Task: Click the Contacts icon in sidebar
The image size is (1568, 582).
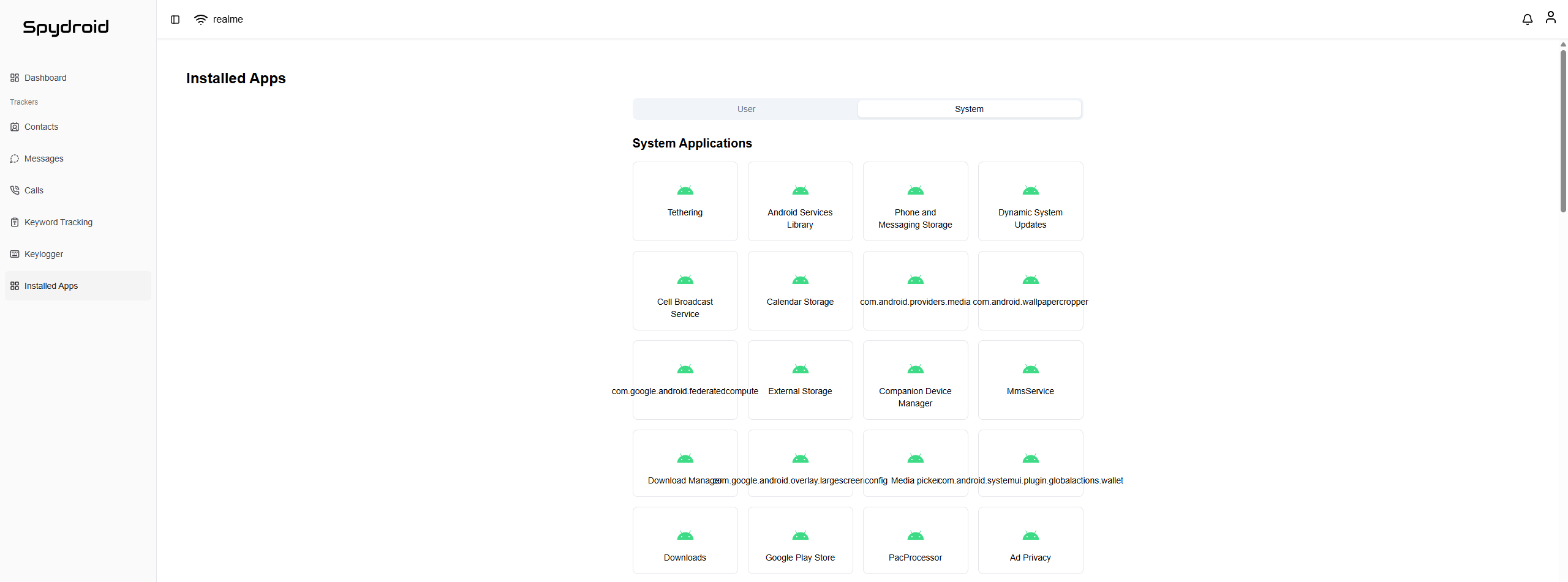Action: [15, 127]
